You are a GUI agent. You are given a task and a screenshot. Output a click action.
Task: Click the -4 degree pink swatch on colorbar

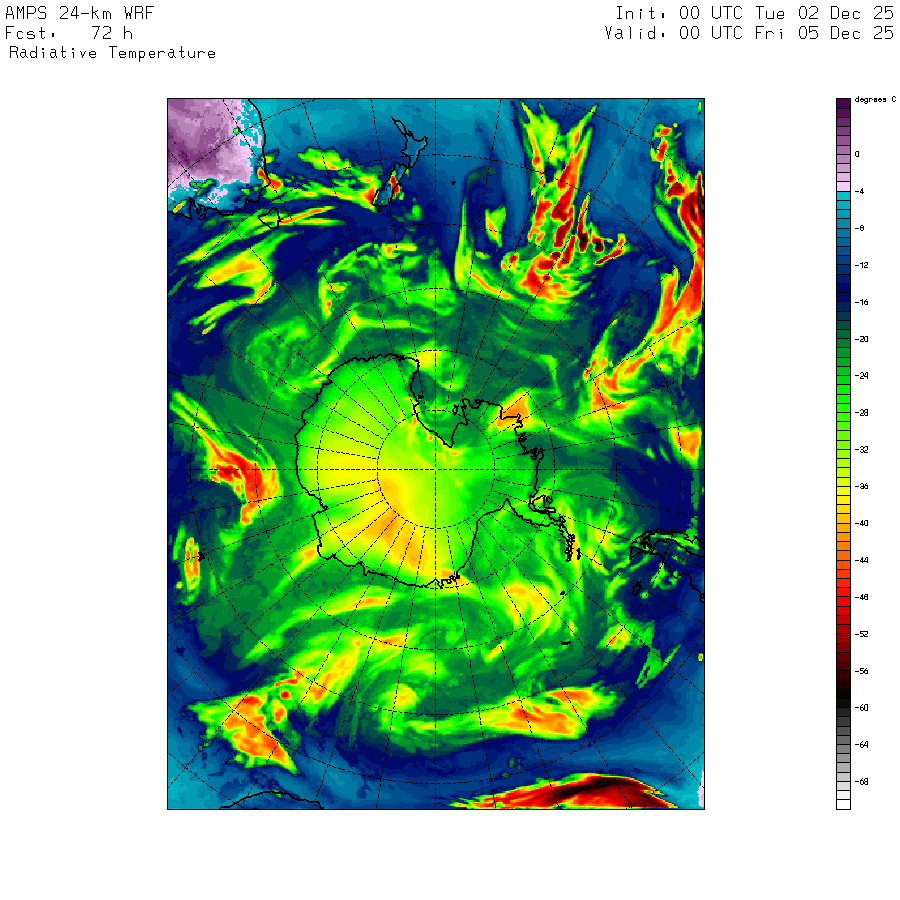click(x=843, y=187)
